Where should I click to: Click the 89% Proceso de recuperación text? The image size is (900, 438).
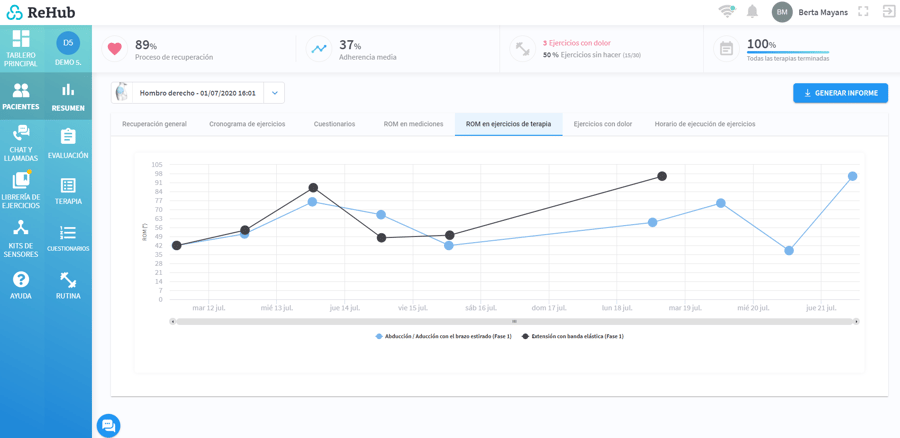[x=174, y=50]
